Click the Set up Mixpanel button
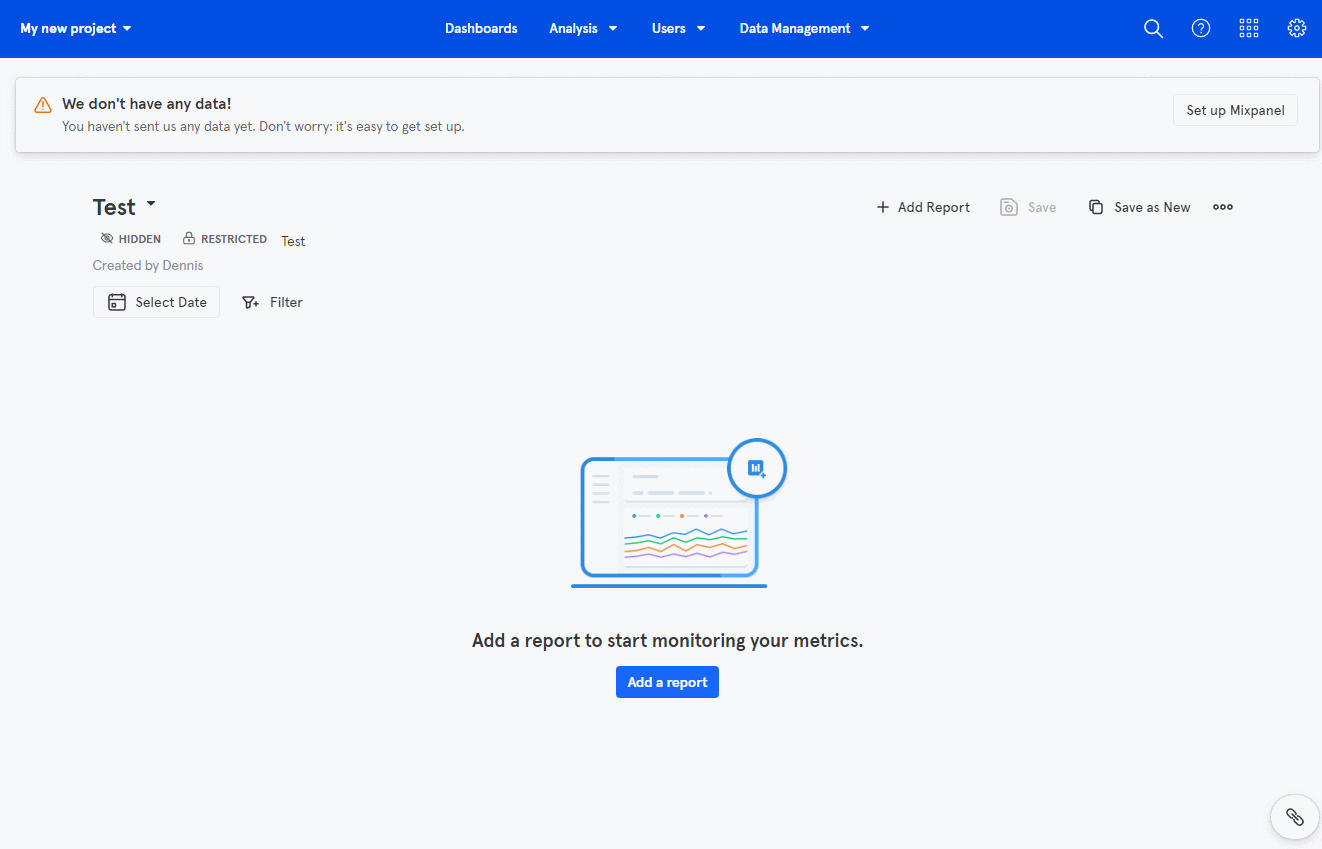Image resolution: width=1322 pixels, height=849 pixels. click(x=1235, y=110)
